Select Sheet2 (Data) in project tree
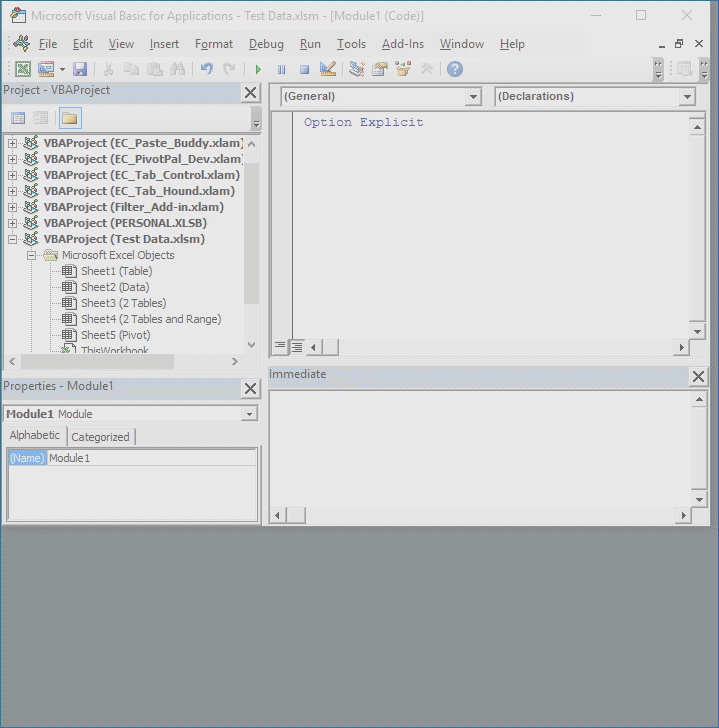Image resolution: width=719 pixels, height=728 pixels. pos(115,287)
